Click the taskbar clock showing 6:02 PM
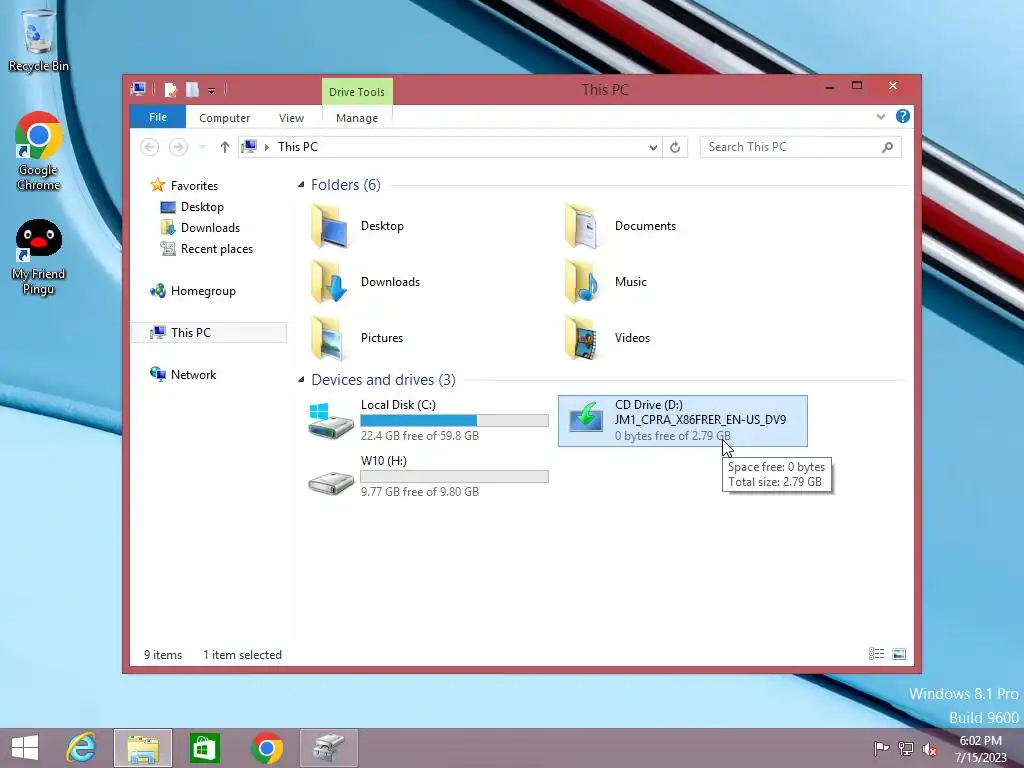The width and height of the screenshot is (1024, 768). [980, 749]
